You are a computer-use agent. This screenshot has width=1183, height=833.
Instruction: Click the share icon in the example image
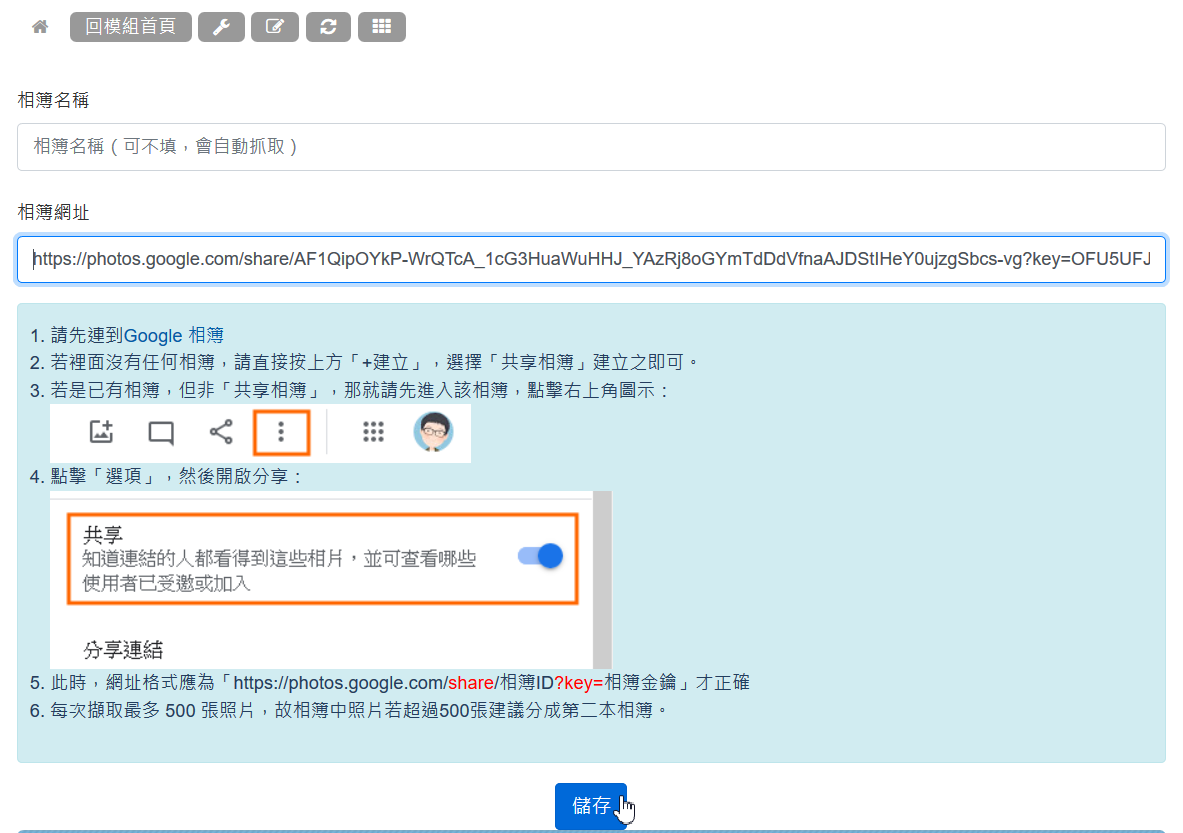[x=221, y=432]
